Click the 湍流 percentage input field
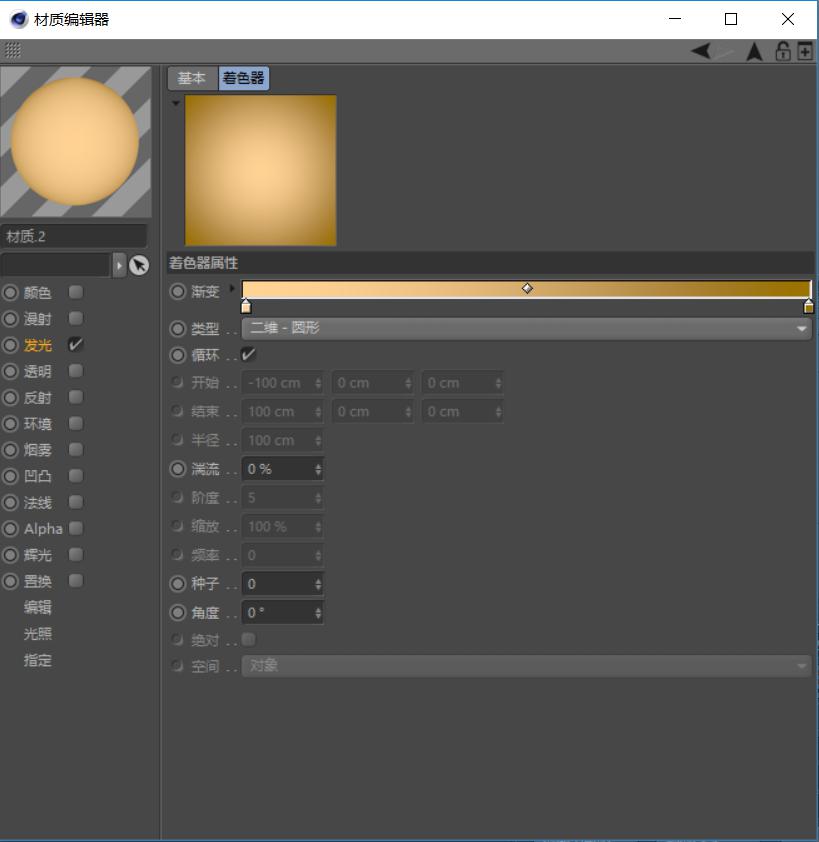This screenshot has height=842, width=819. tap(282, 469)
